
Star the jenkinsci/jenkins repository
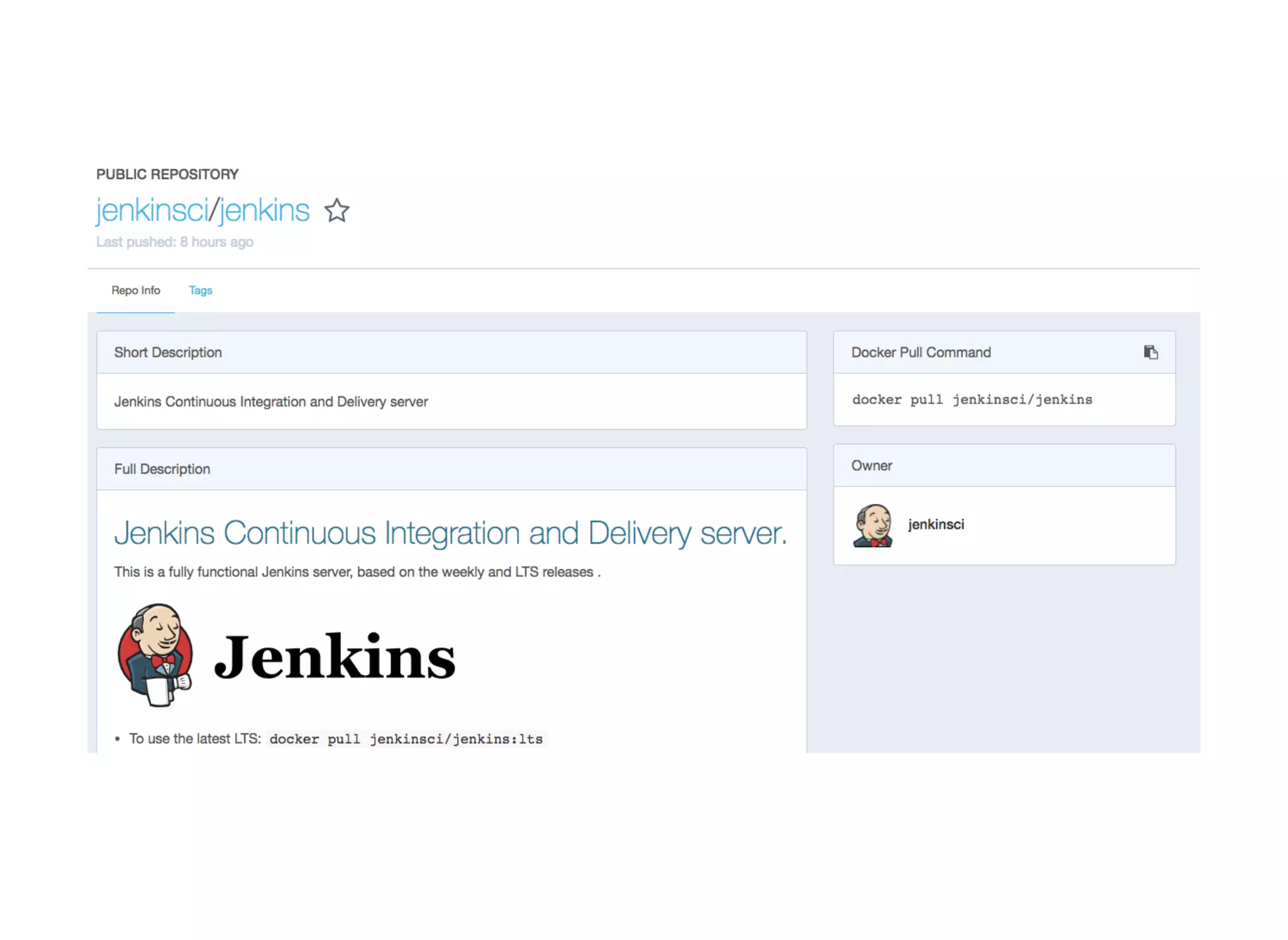(336, 211)
